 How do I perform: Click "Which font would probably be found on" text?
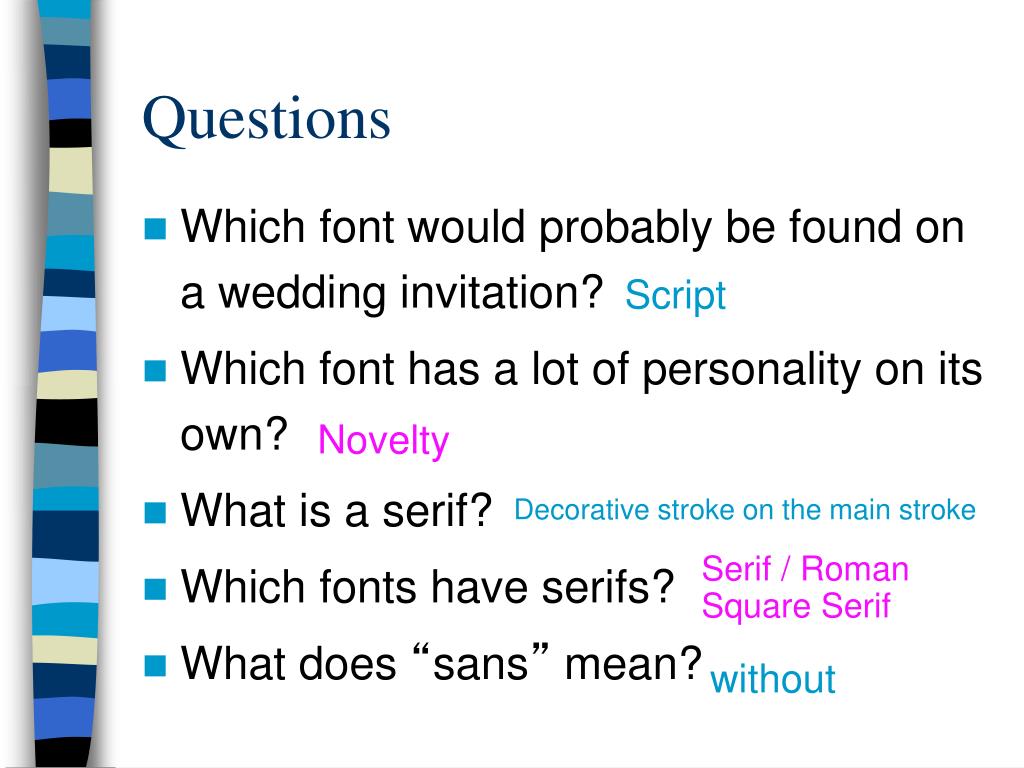573,228
